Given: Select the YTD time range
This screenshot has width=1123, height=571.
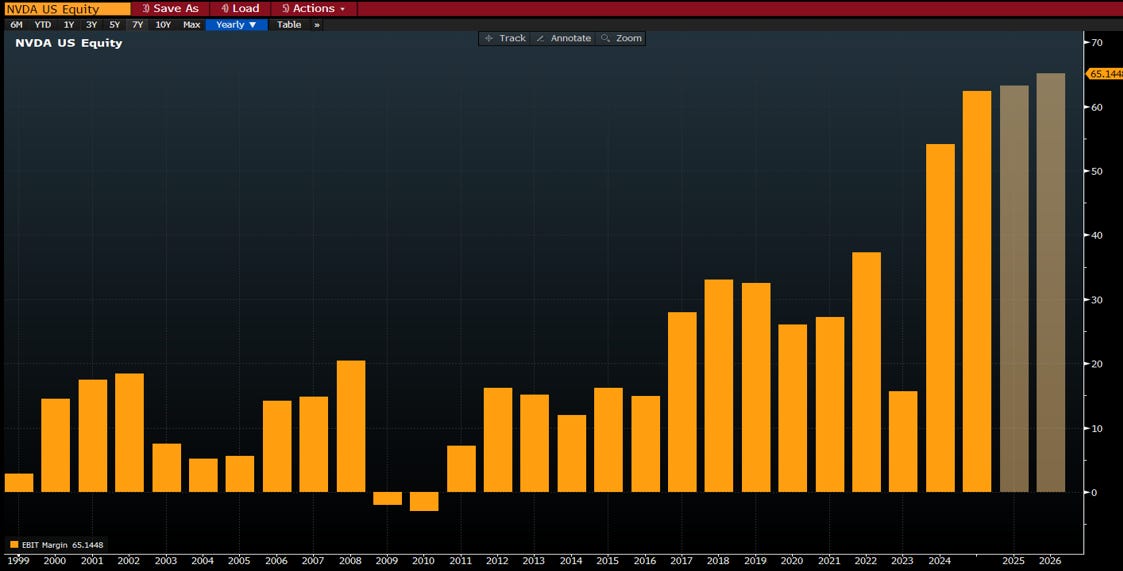Looking at the screenshot, I should click(x=43, y=24).
